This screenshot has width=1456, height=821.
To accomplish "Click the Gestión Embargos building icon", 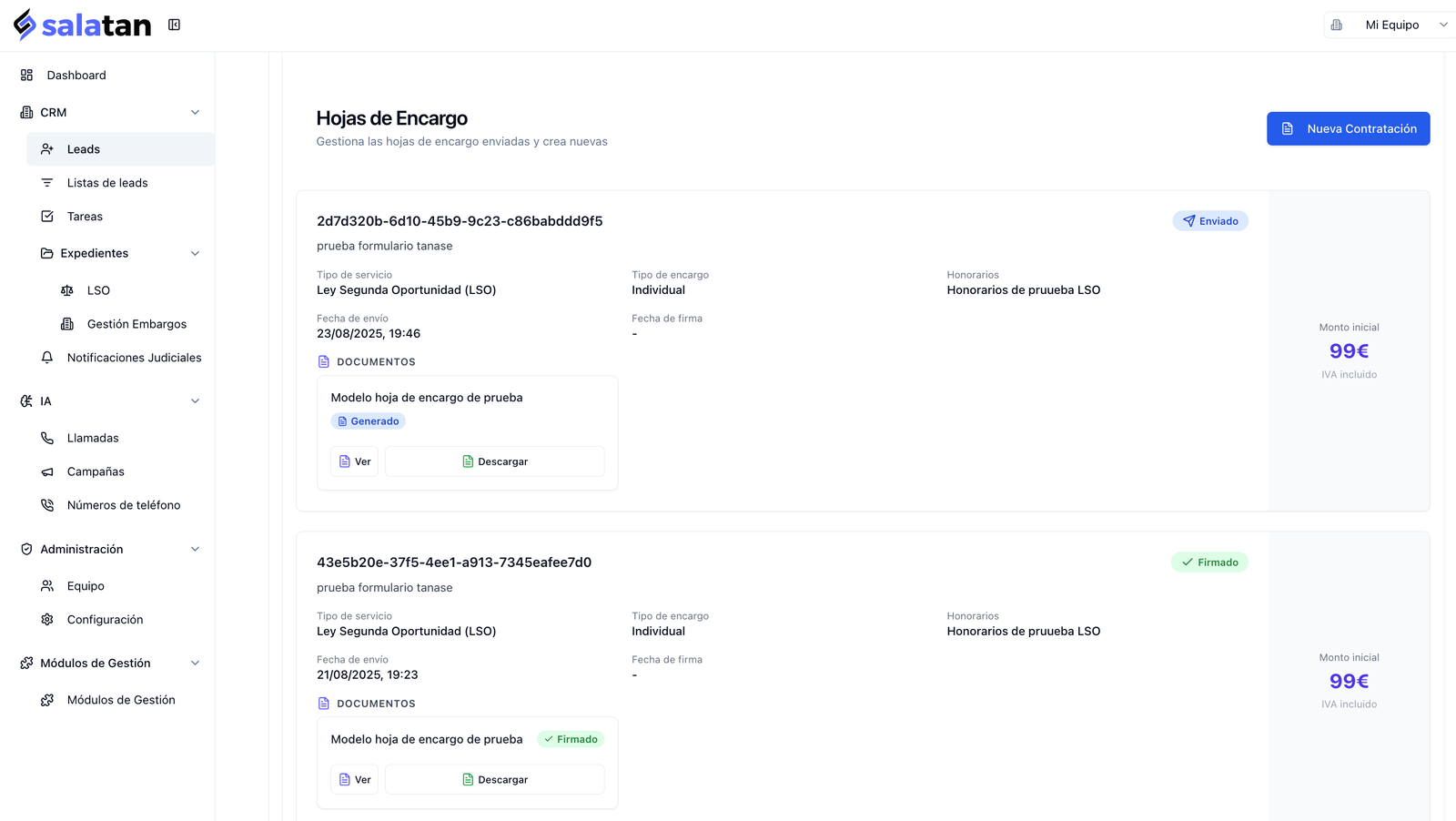I will (67, 324).
